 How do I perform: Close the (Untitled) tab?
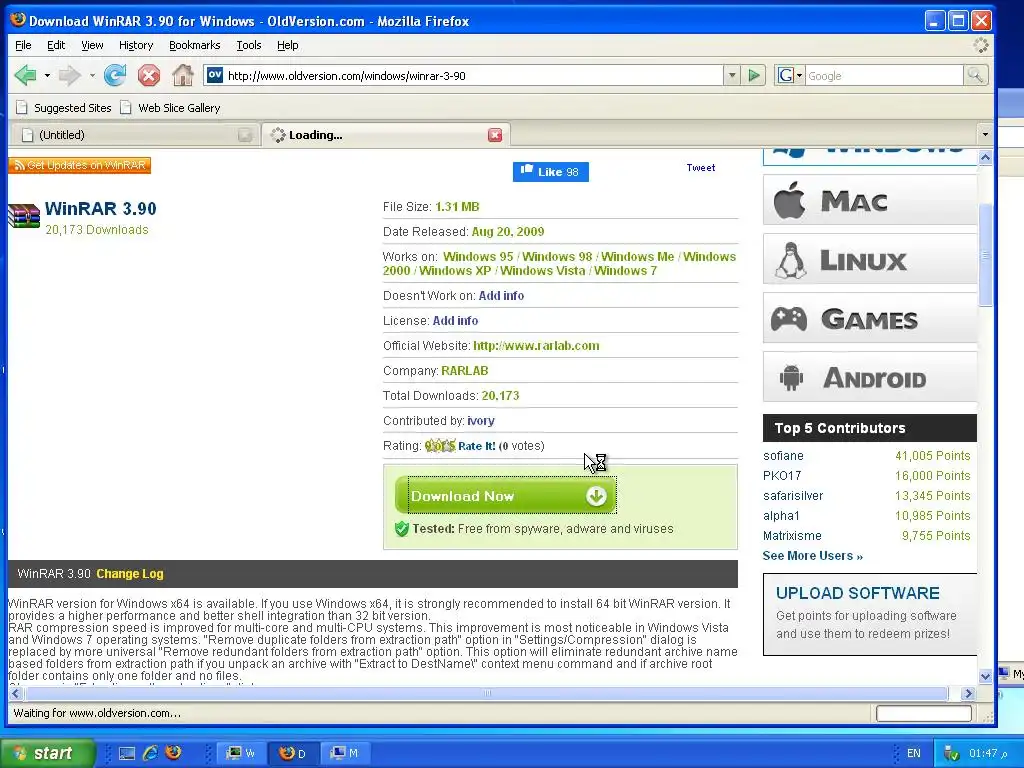(245, 135)
